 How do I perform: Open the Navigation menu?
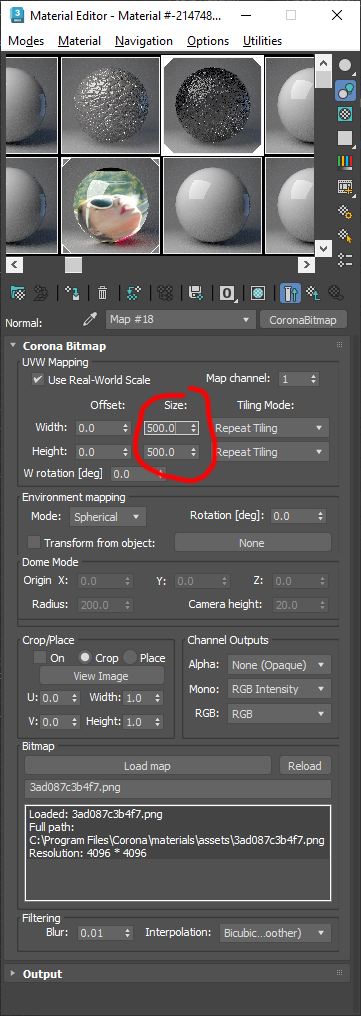point(144,41)
